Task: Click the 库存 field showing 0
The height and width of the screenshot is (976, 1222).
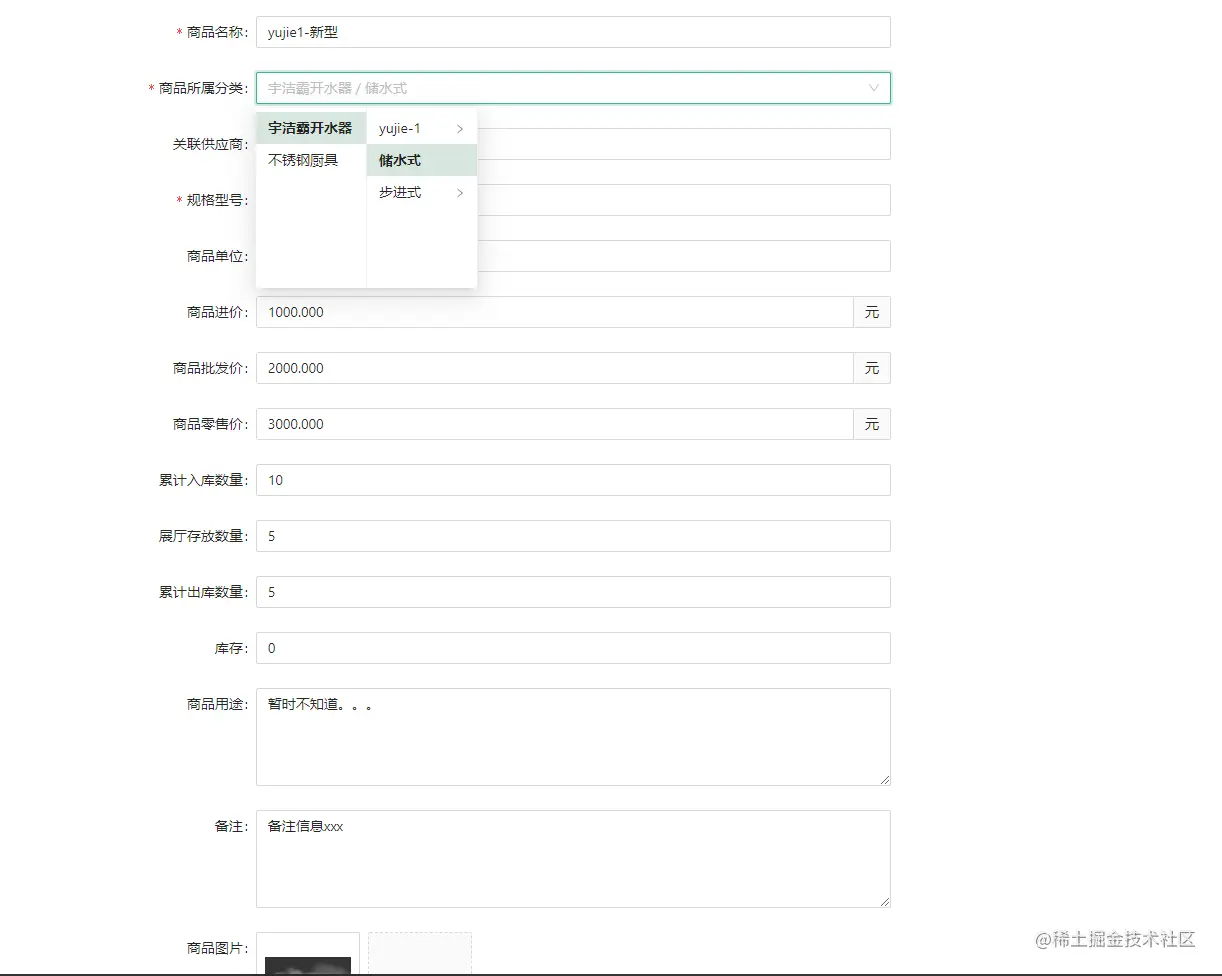Action: [573, 648]
